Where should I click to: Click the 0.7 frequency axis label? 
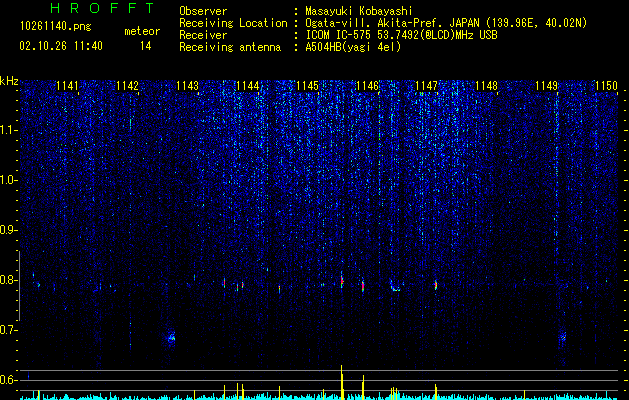pos(8,330)
